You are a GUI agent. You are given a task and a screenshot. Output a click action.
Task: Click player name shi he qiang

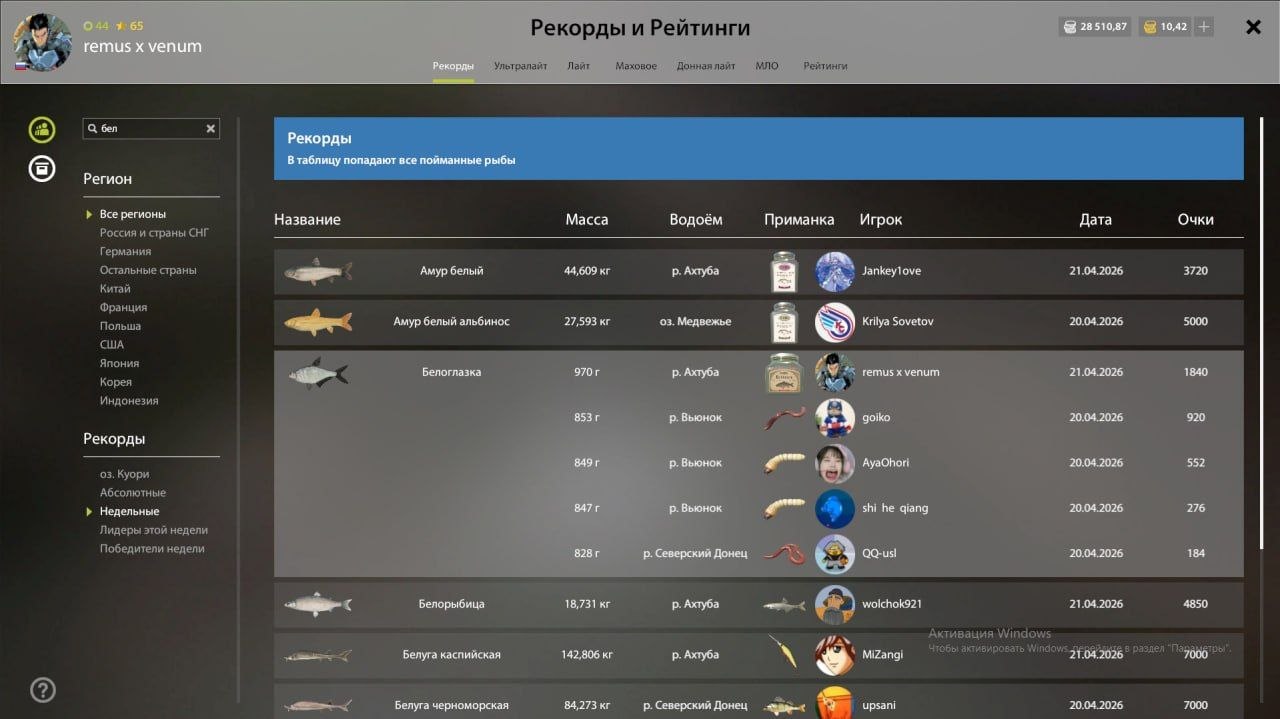pyautogui.click(x=895, y=508)
